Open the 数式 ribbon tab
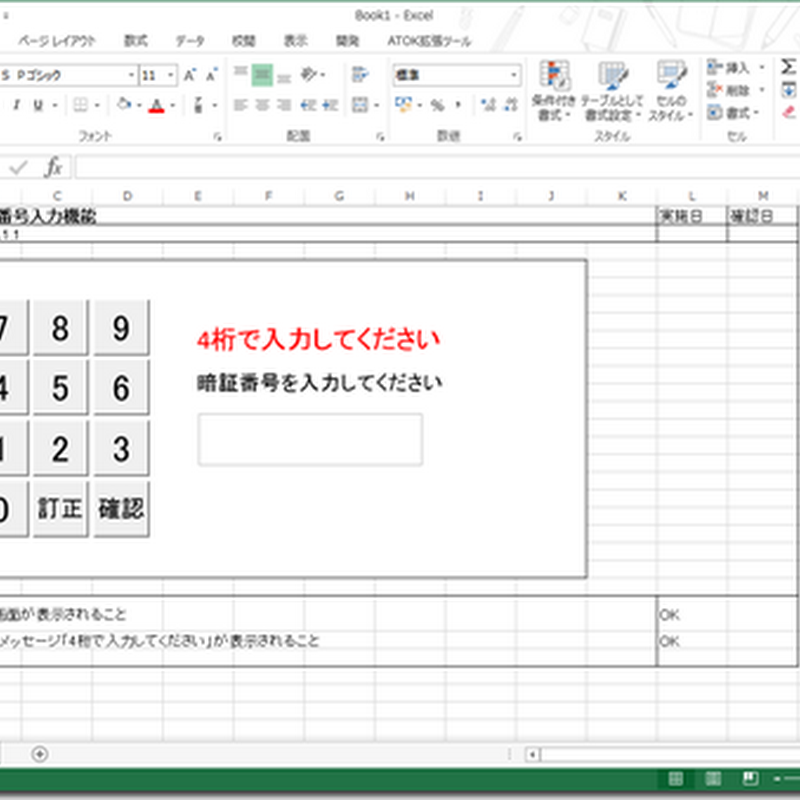The width and height of the screenshot is (800, 800). [136, 41]
